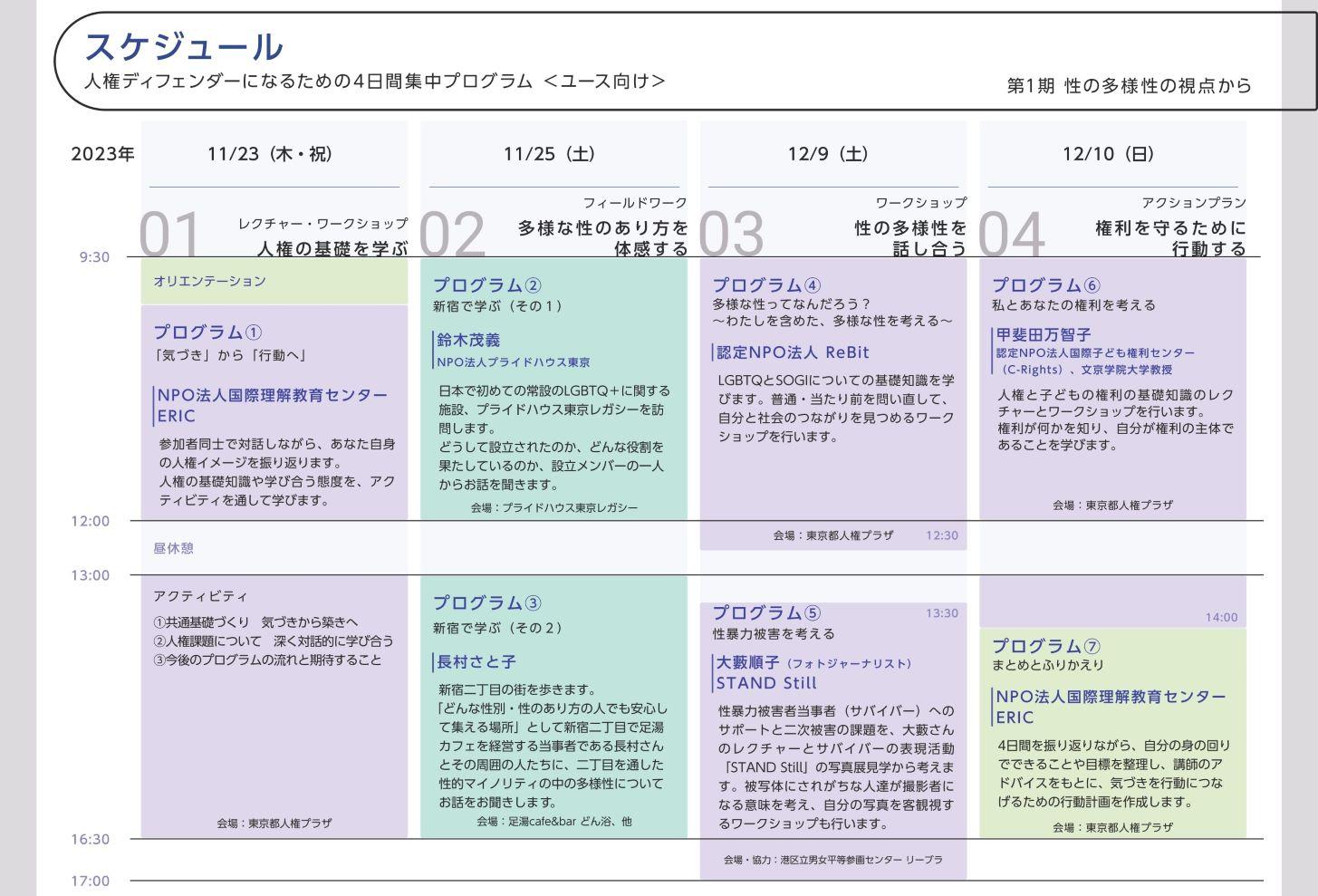Click the 12:30 end time in Program ④

tap(941, 535)
